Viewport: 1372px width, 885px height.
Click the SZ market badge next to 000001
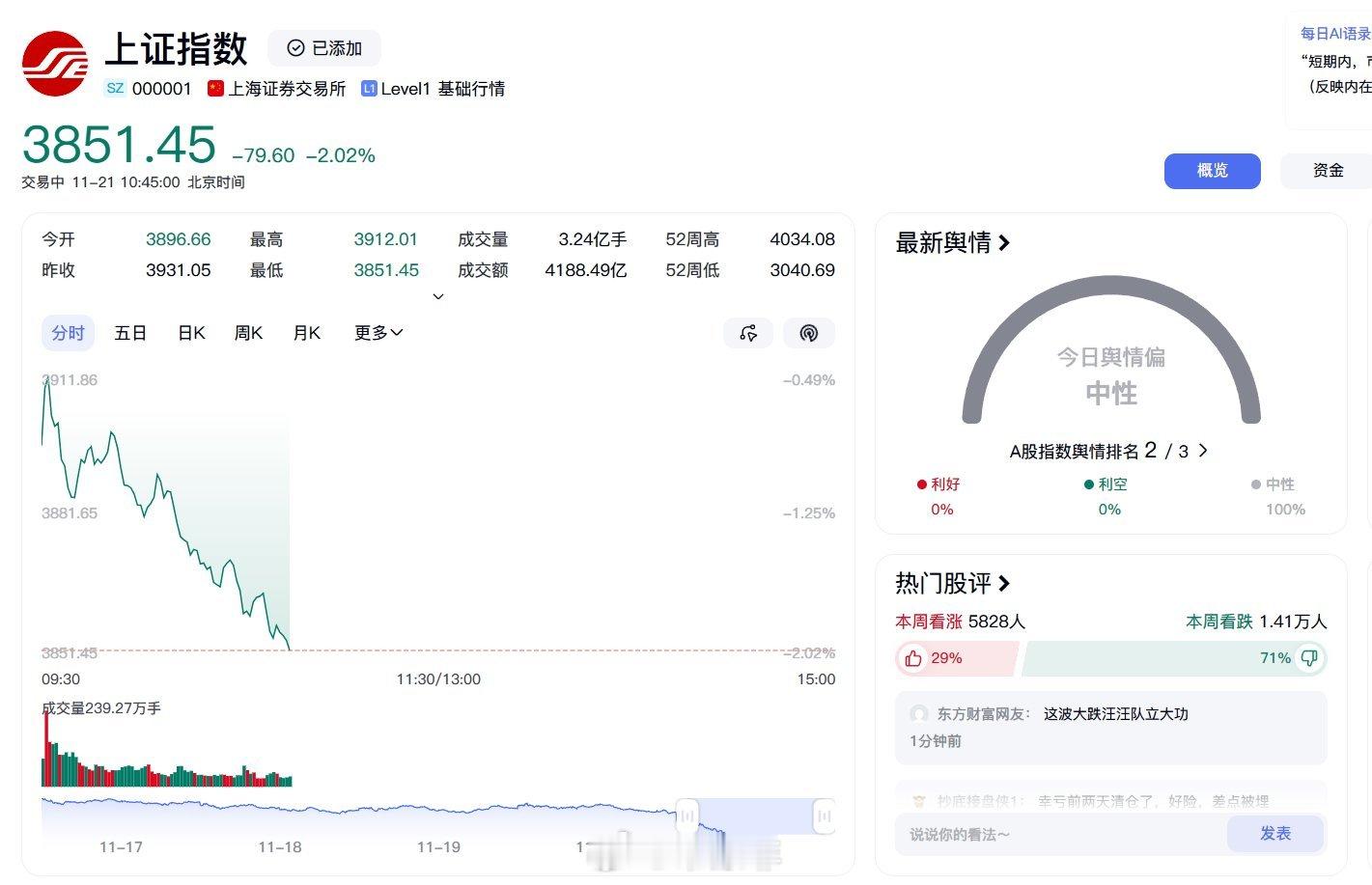coord(114,88)
